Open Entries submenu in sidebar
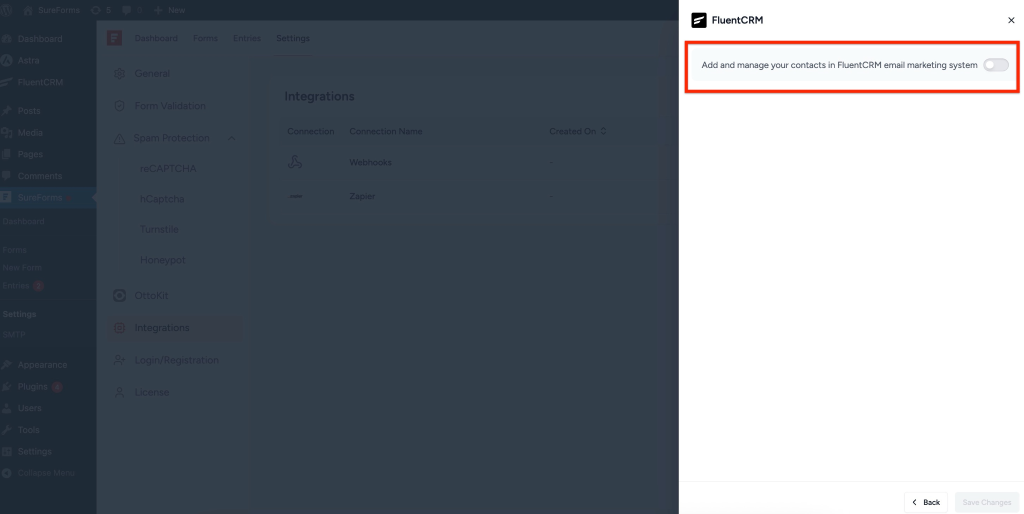 [x=16, y=285]
